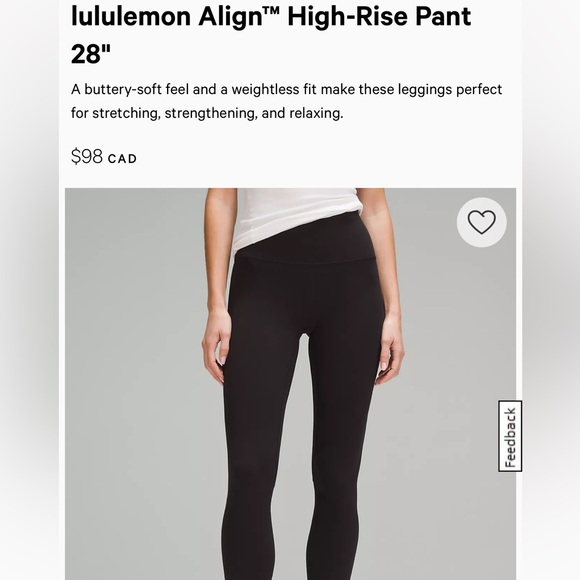This screenshot has height=580, width=580.
Task: Add leggings to wishlist with heart icon
Action: coord(481,222)
